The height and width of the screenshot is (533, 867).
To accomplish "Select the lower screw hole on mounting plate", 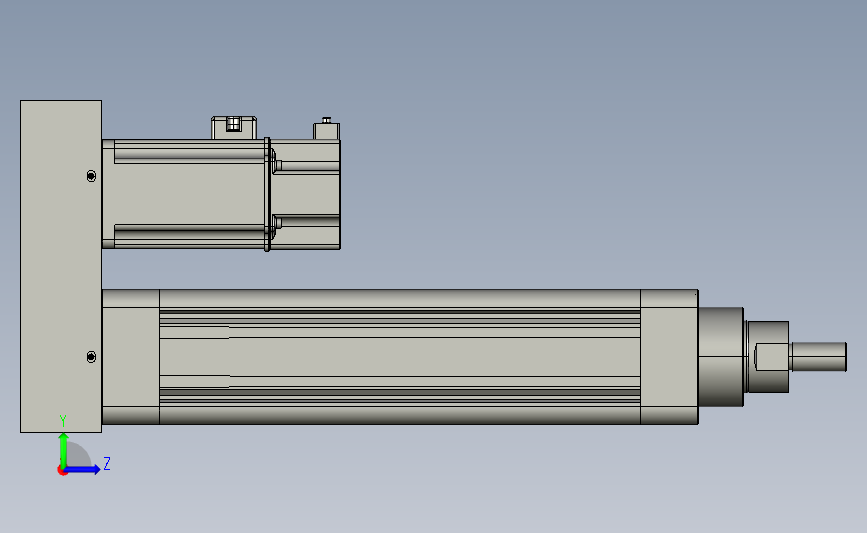I will [91, 357].
